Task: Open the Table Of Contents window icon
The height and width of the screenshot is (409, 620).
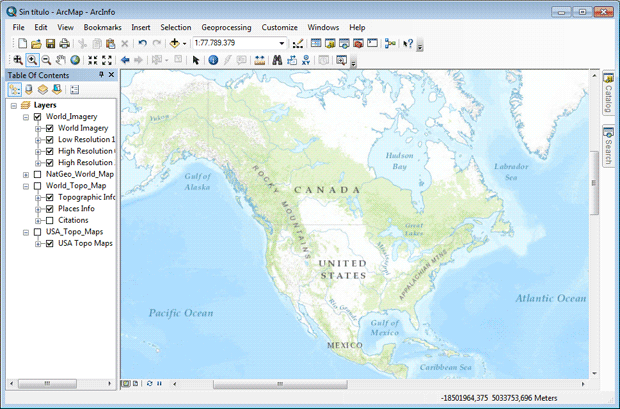Action: tap(316, 43)
